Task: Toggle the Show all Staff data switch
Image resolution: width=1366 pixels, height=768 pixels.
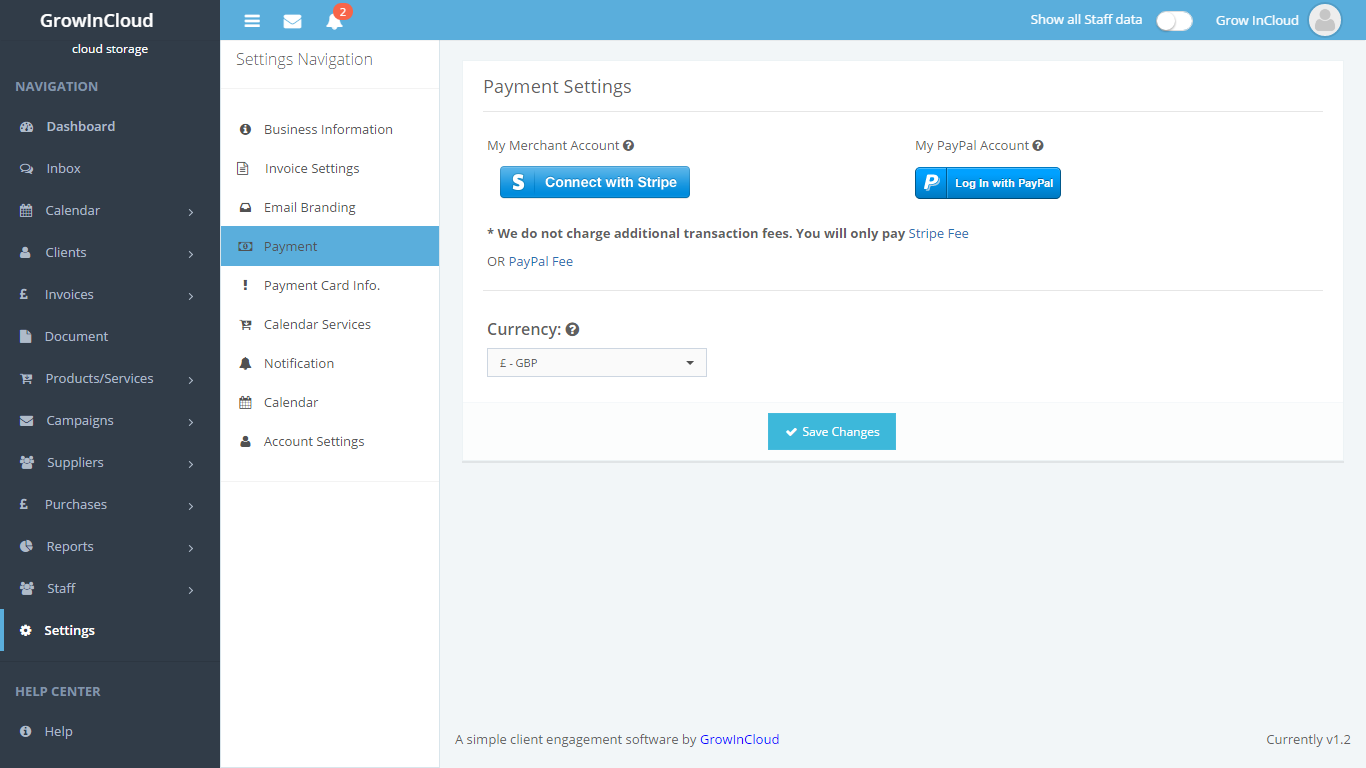Action: pos(1174,20)
